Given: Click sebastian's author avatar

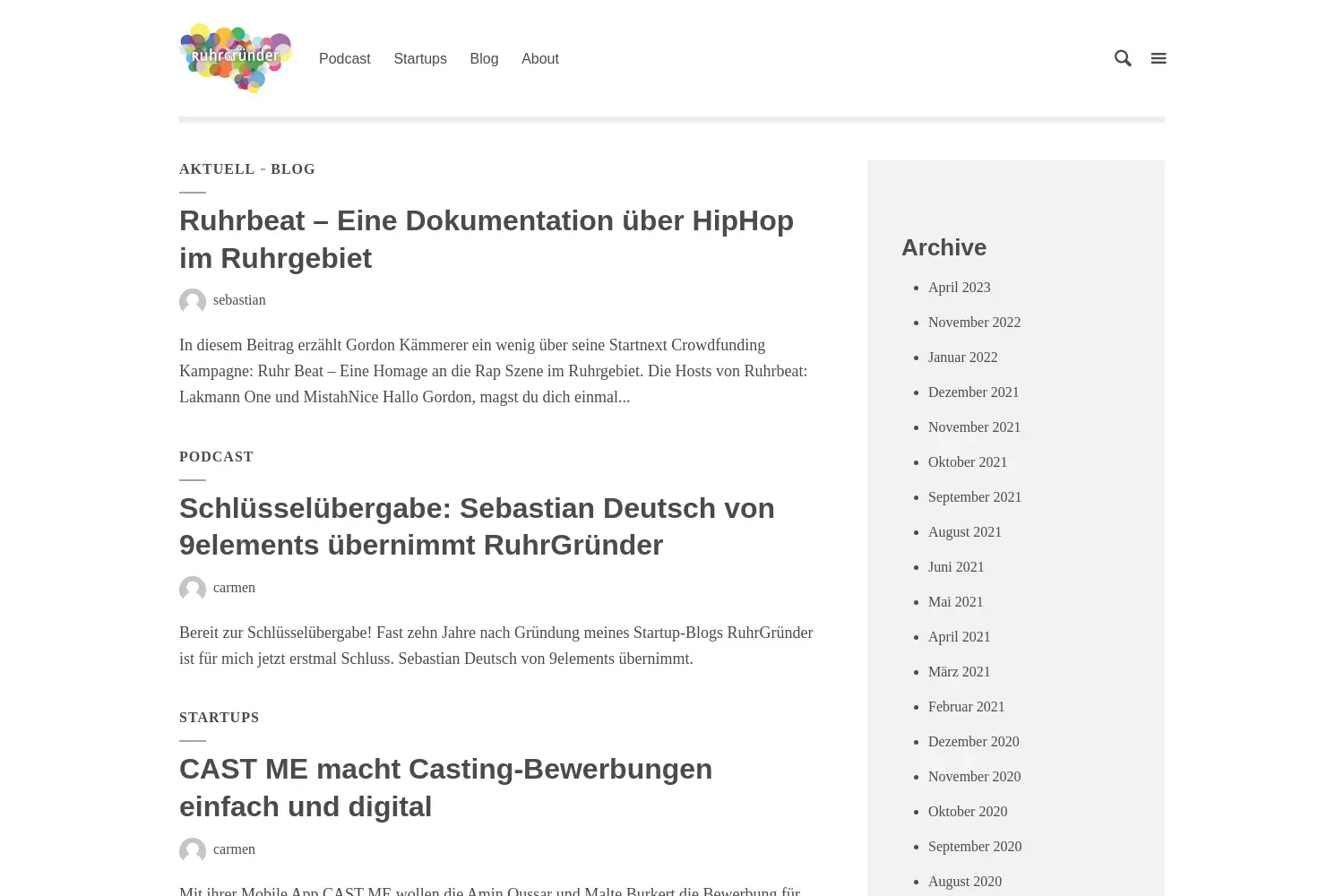Looking at the screenshot, I should click(x=193, y=302).
